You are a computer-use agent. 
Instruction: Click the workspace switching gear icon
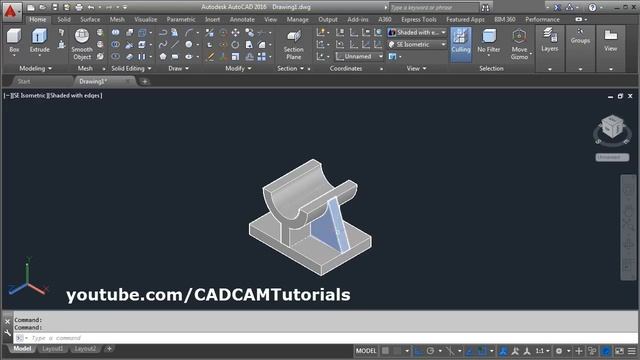coord(559,351)
